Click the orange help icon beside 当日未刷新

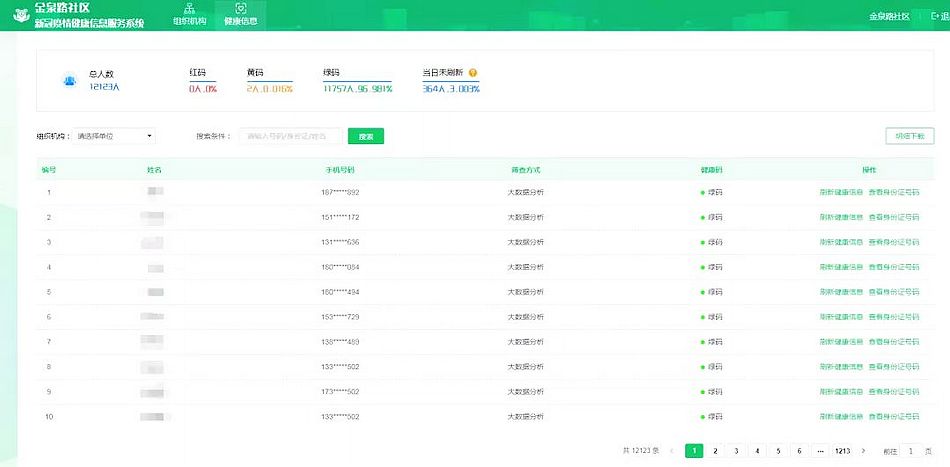click(x=473, y=73)
